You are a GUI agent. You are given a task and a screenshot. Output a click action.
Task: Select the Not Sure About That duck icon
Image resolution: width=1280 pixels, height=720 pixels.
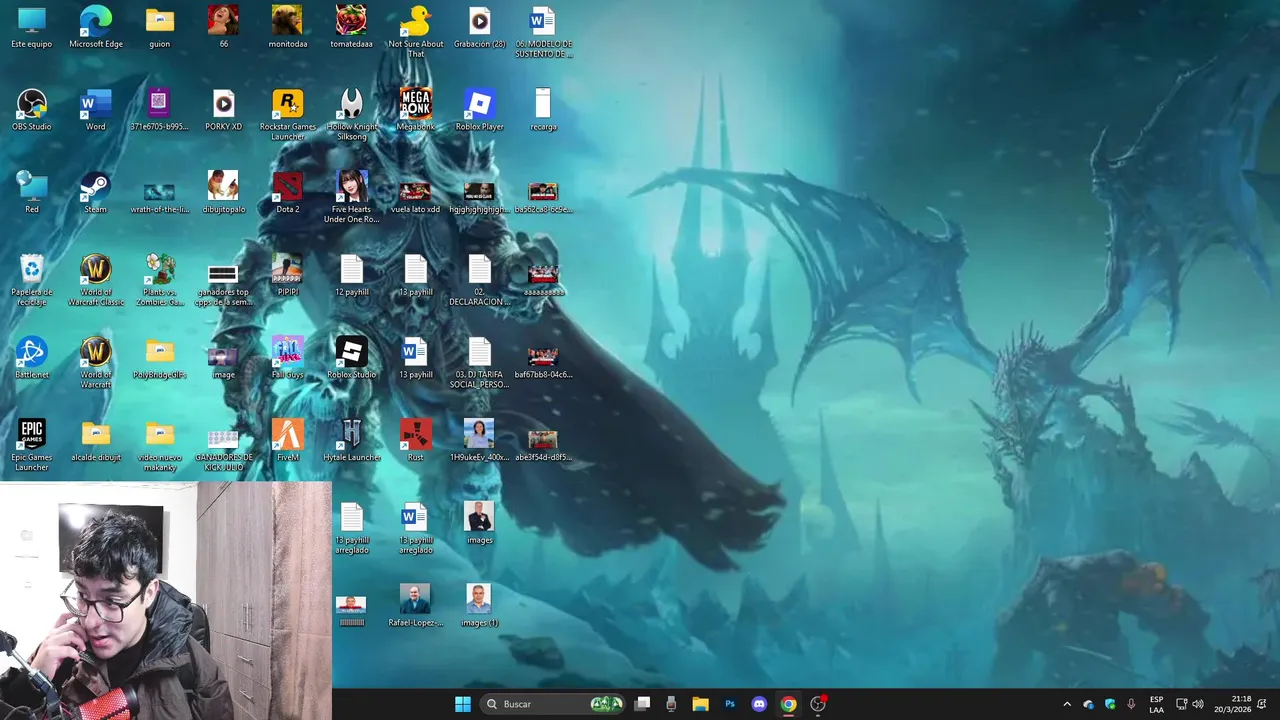point(415,32)
